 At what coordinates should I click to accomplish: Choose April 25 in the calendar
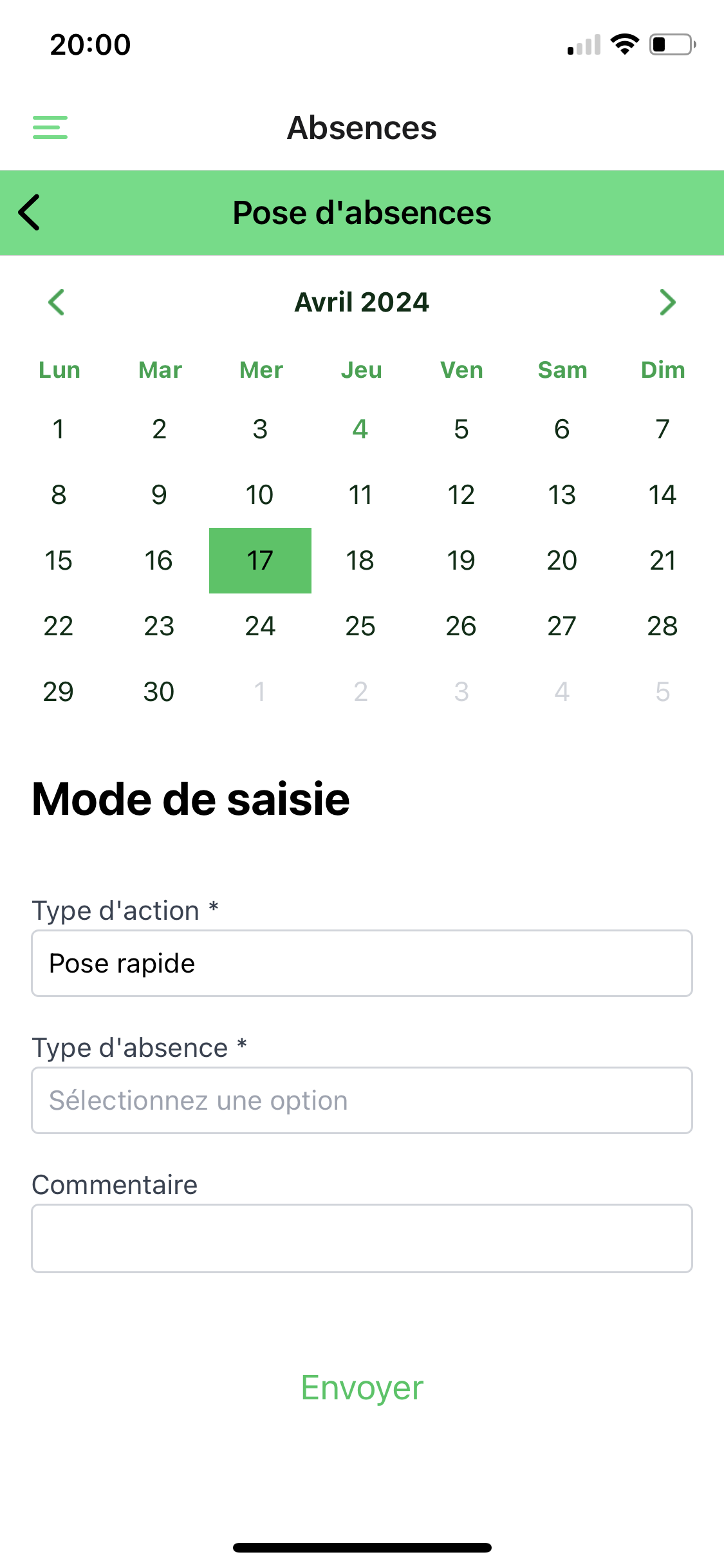360,626
